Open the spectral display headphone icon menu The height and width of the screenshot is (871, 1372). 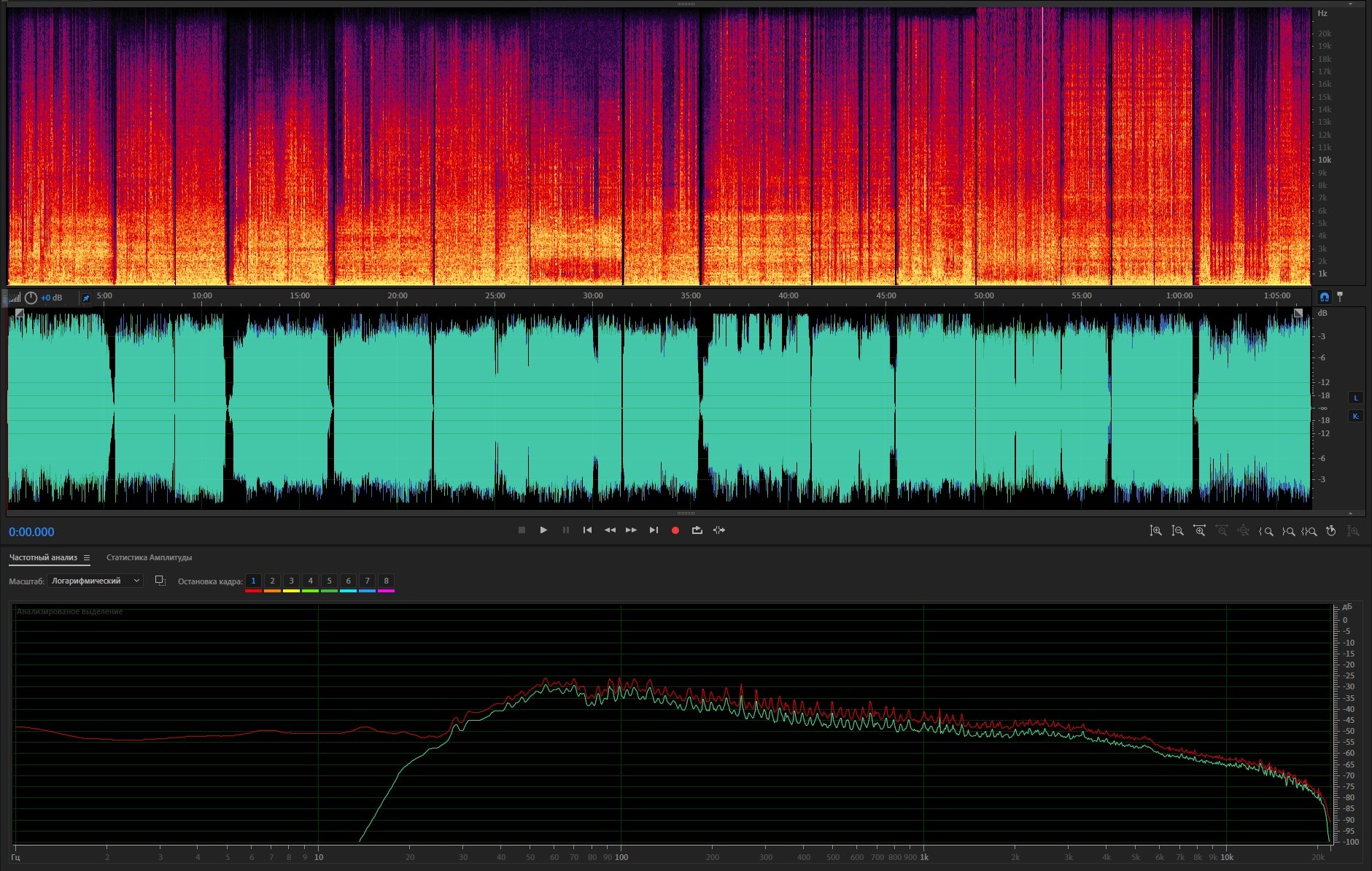(1324, 297)
